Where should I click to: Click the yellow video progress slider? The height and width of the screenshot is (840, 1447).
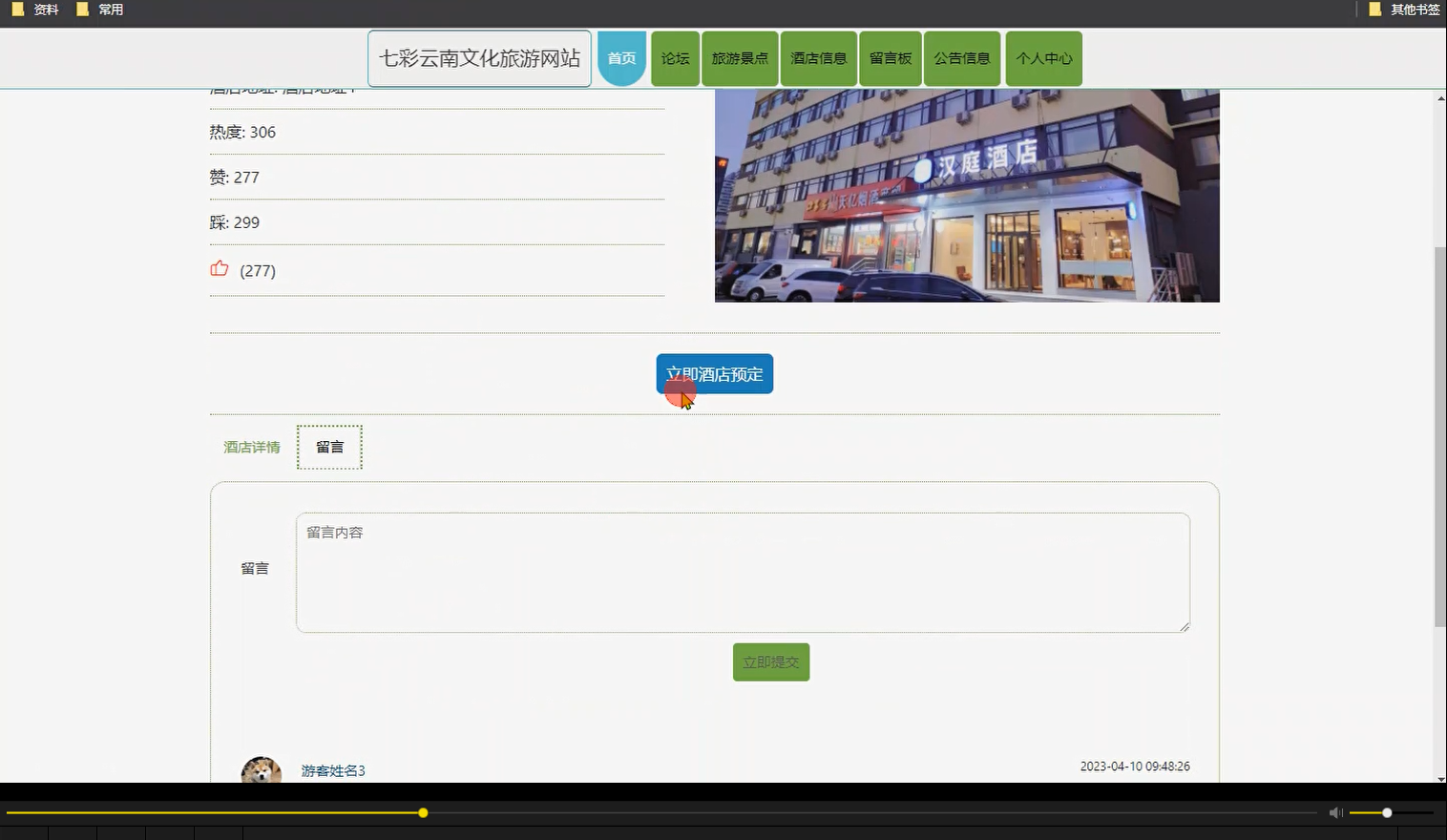tap(423, 812)
